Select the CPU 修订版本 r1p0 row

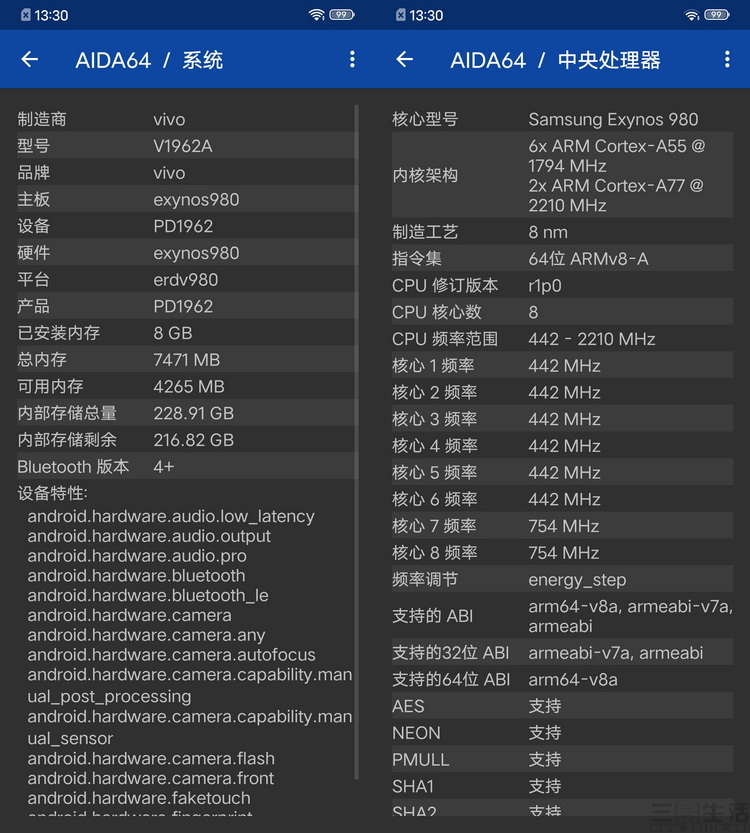tap(562, 285)
